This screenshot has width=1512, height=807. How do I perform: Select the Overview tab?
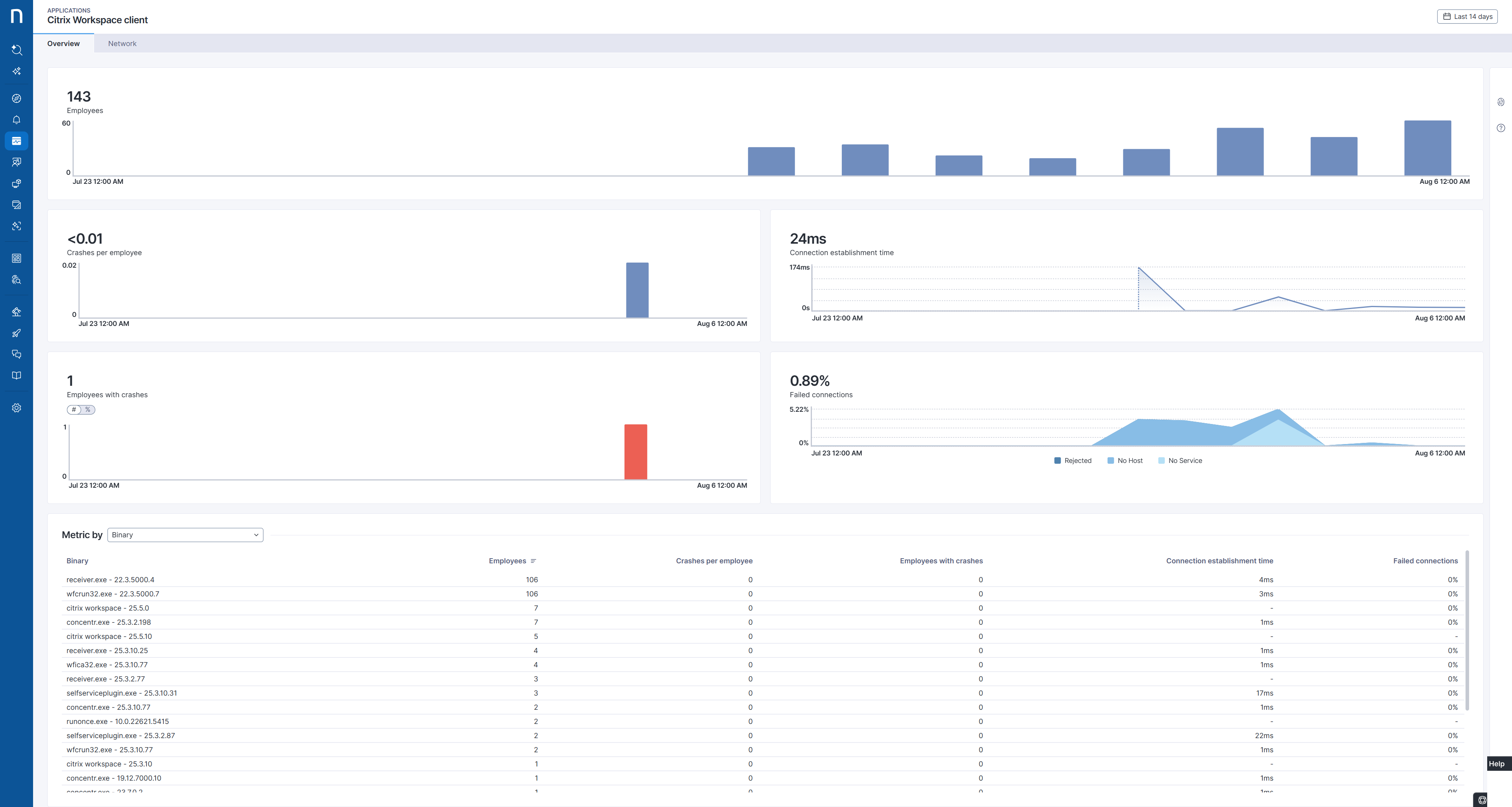63,43
